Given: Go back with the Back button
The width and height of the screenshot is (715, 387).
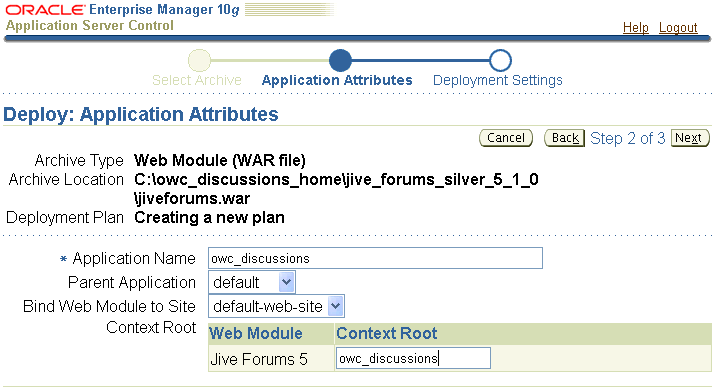Looking at the screenshot, I should [x=564, y=138].
